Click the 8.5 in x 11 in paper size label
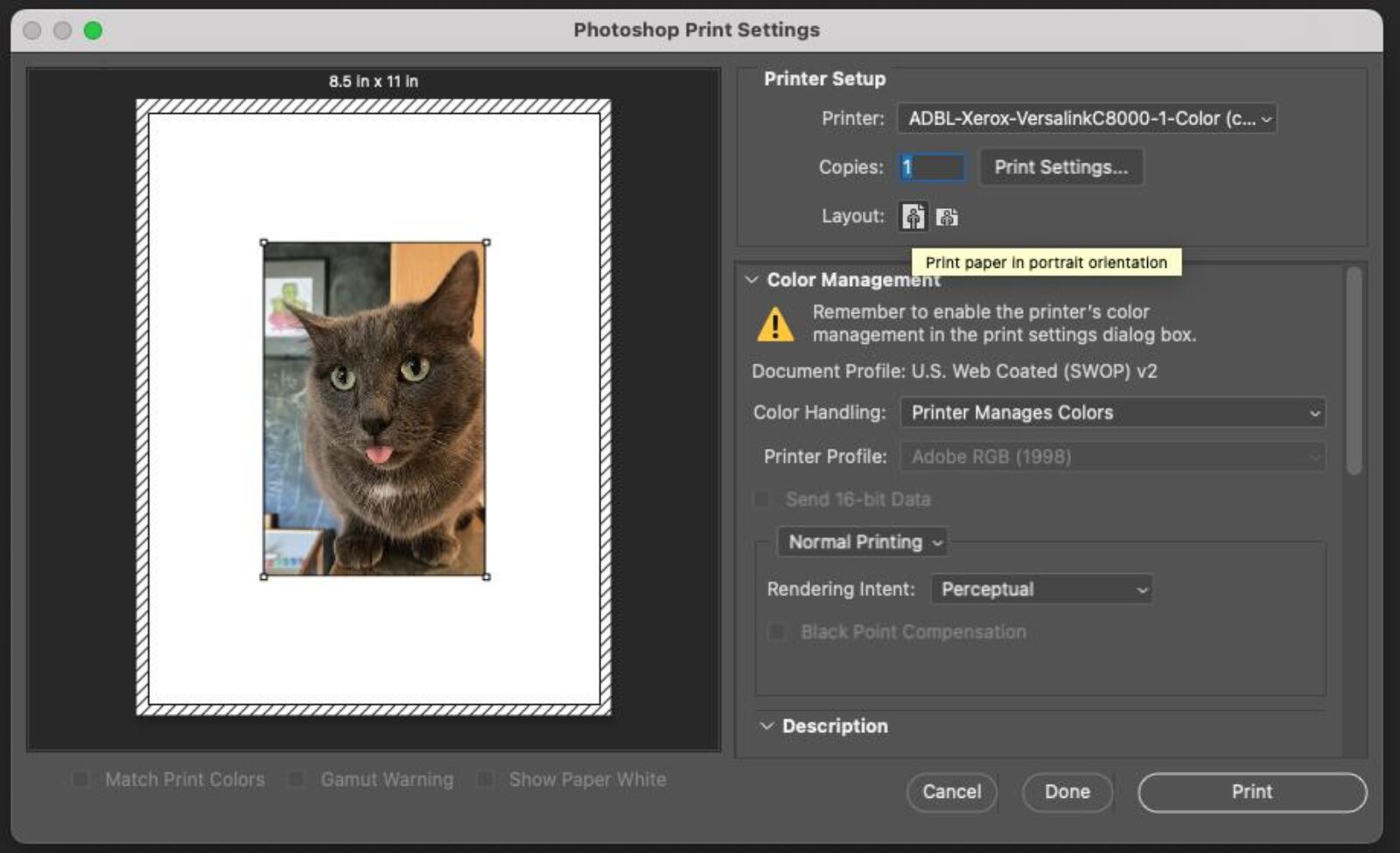 coord(374,81)
